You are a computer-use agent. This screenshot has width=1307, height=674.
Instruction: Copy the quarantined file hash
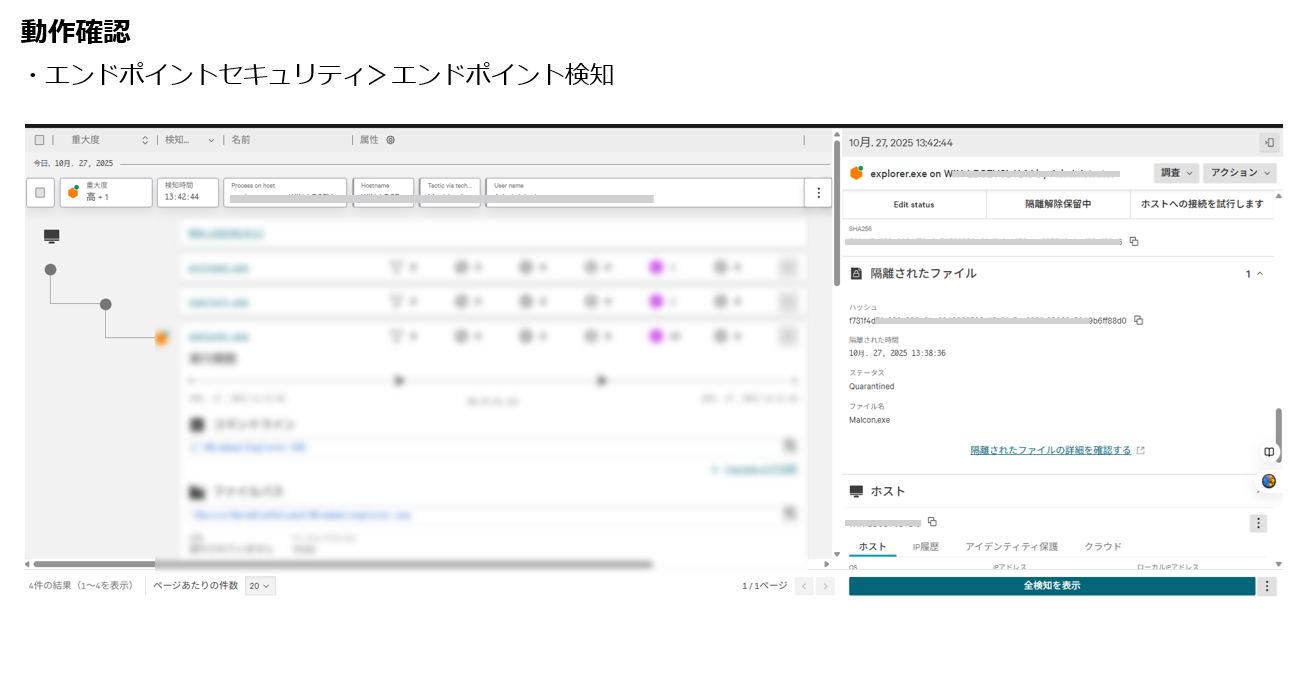(x=1138, y=321)
